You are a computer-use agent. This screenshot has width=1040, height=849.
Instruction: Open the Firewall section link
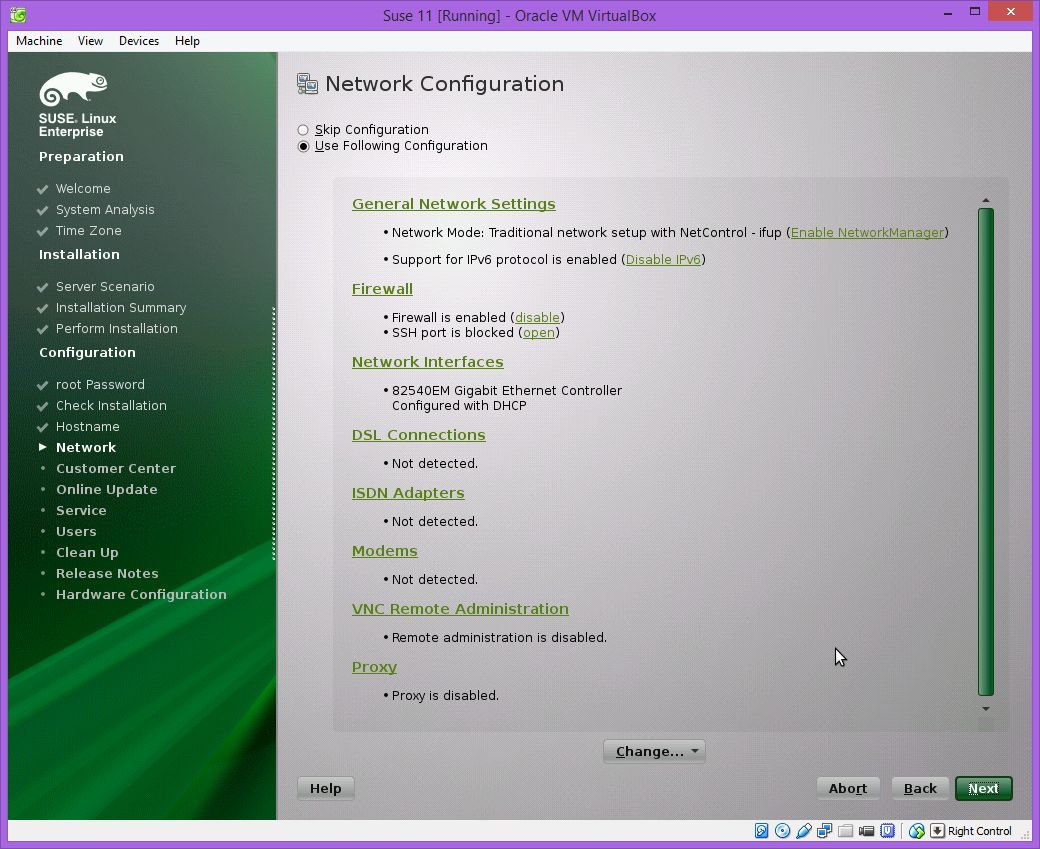pyautogui.click(x=382, y=289)
